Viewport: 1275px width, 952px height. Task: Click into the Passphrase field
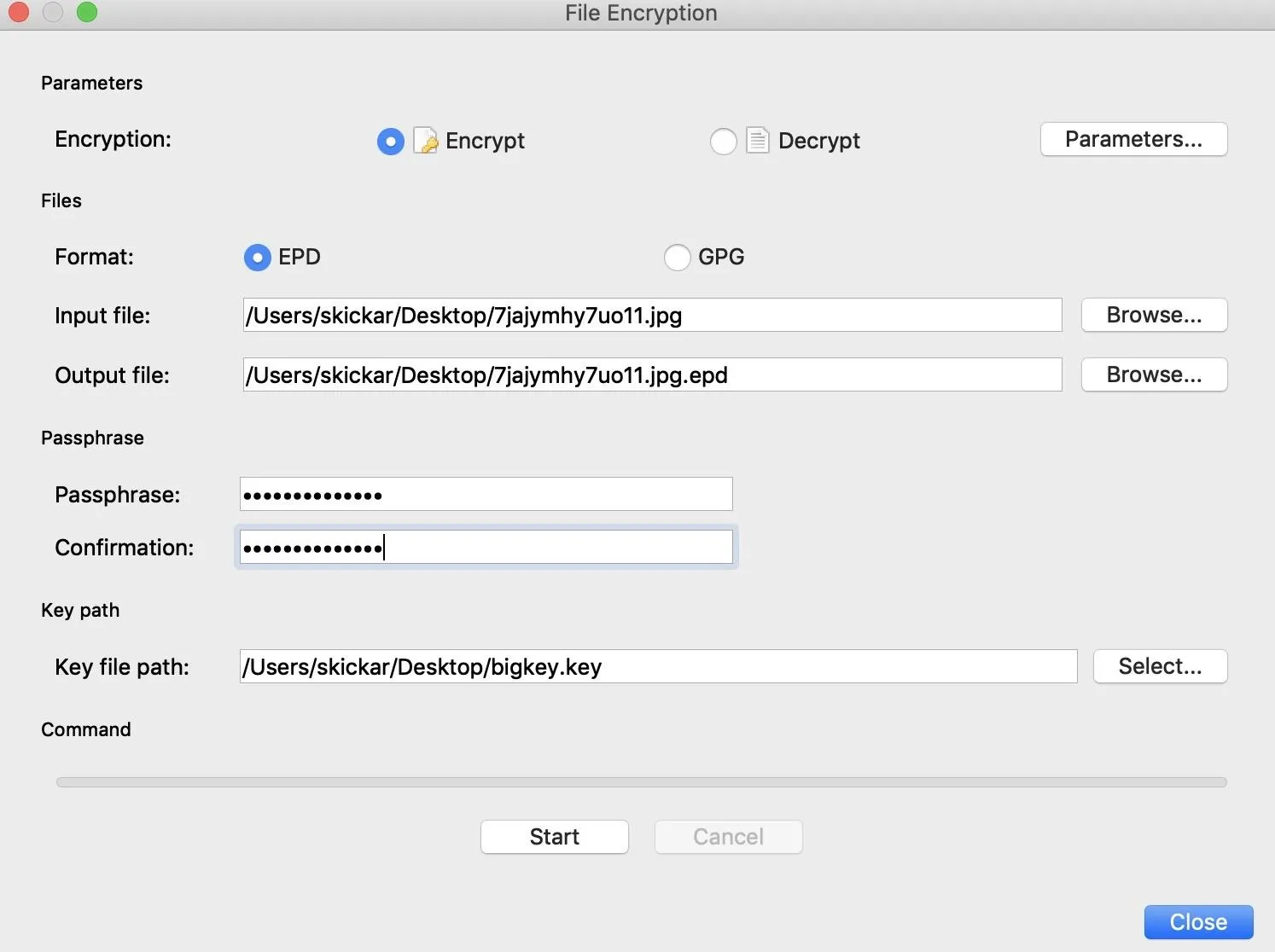click(486, 494)
